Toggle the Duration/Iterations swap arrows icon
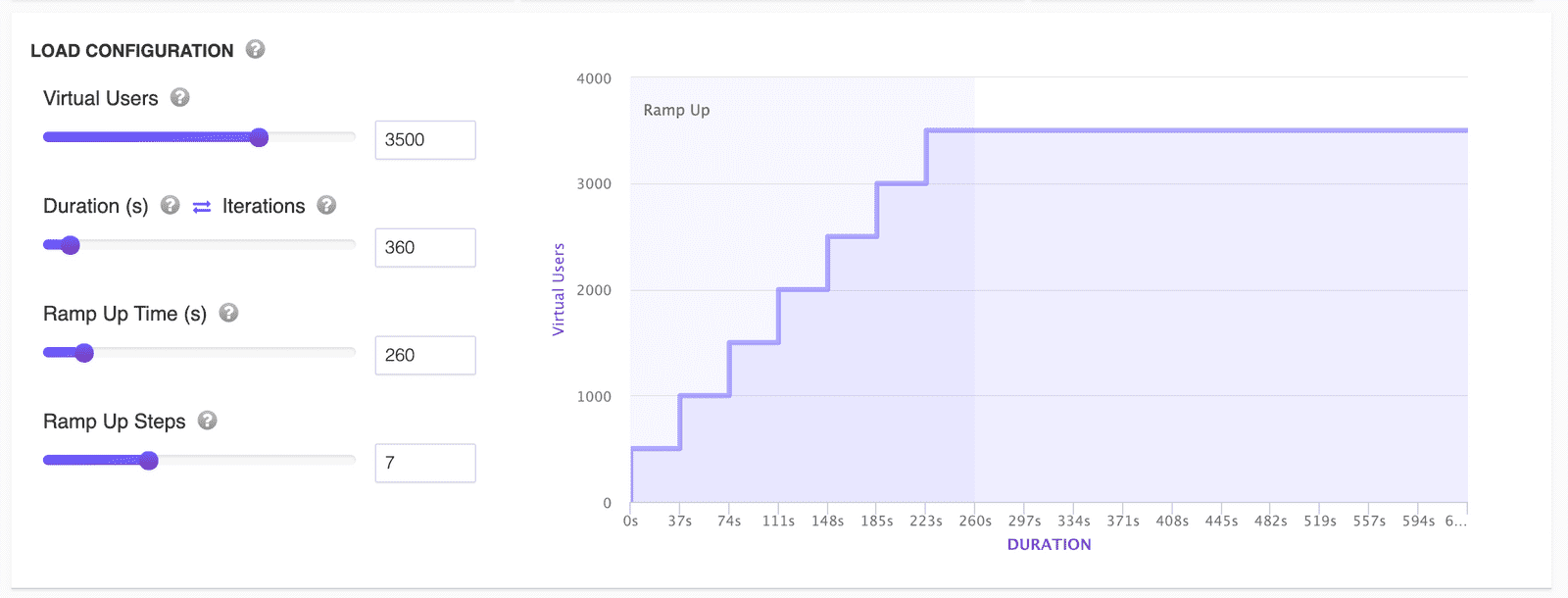The image size is (1568, 598). pyautogui.click(x=202, y=206)
